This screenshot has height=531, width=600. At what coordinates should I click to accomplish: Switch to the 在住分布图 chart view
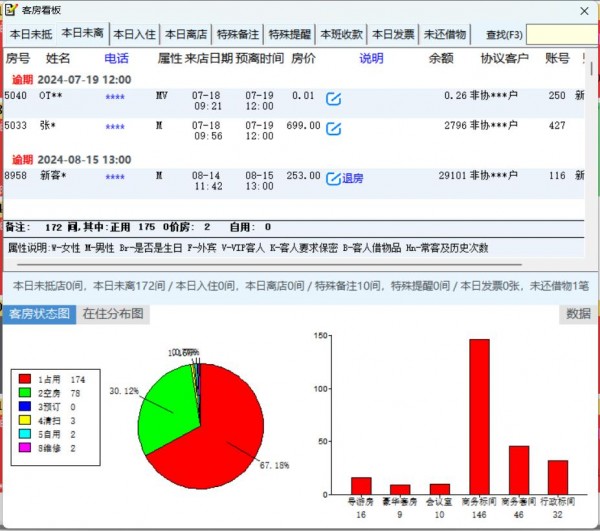click(114, 314)
